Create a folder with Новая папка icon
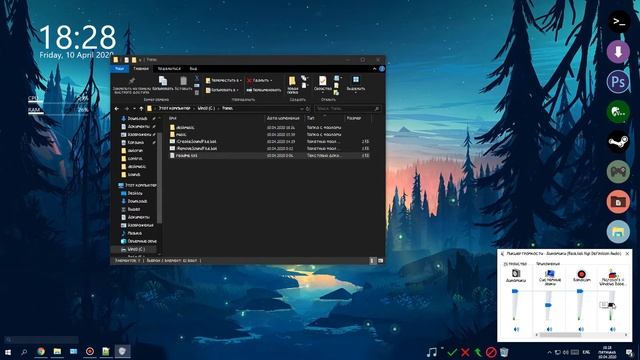Image resolution: width=640 pixels, height=360 pixels. tap(292, 81)
